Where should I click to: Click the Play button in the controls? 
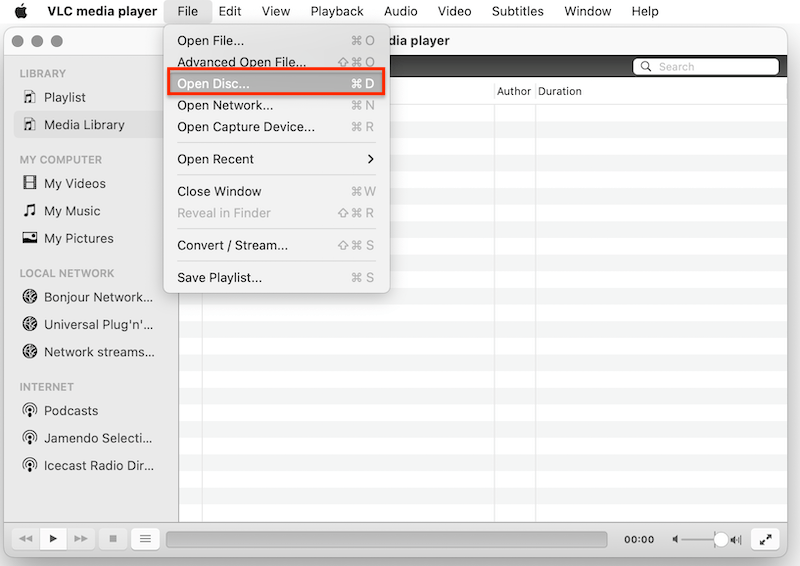[x=53, y=539]
